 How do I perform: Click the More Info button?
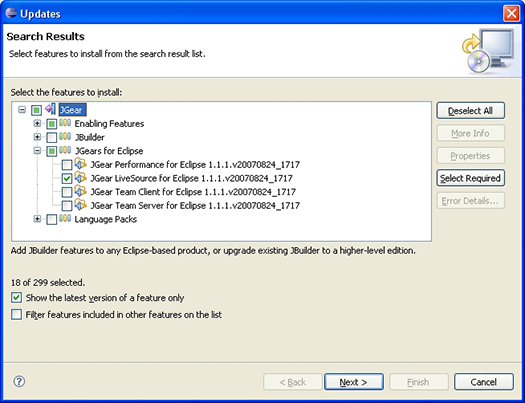[470, 133]
